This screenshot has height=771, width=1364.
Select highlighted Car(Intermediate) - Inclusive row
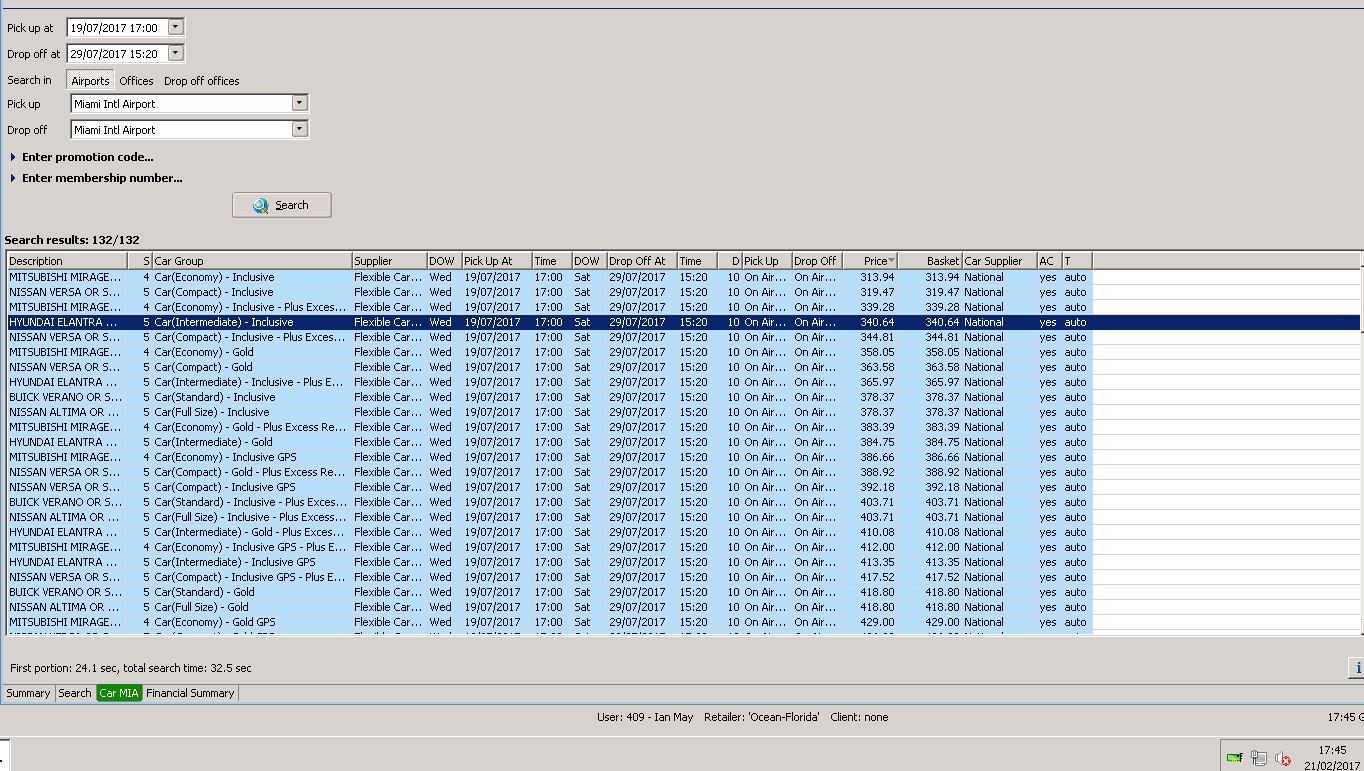(x=683, y=322)
